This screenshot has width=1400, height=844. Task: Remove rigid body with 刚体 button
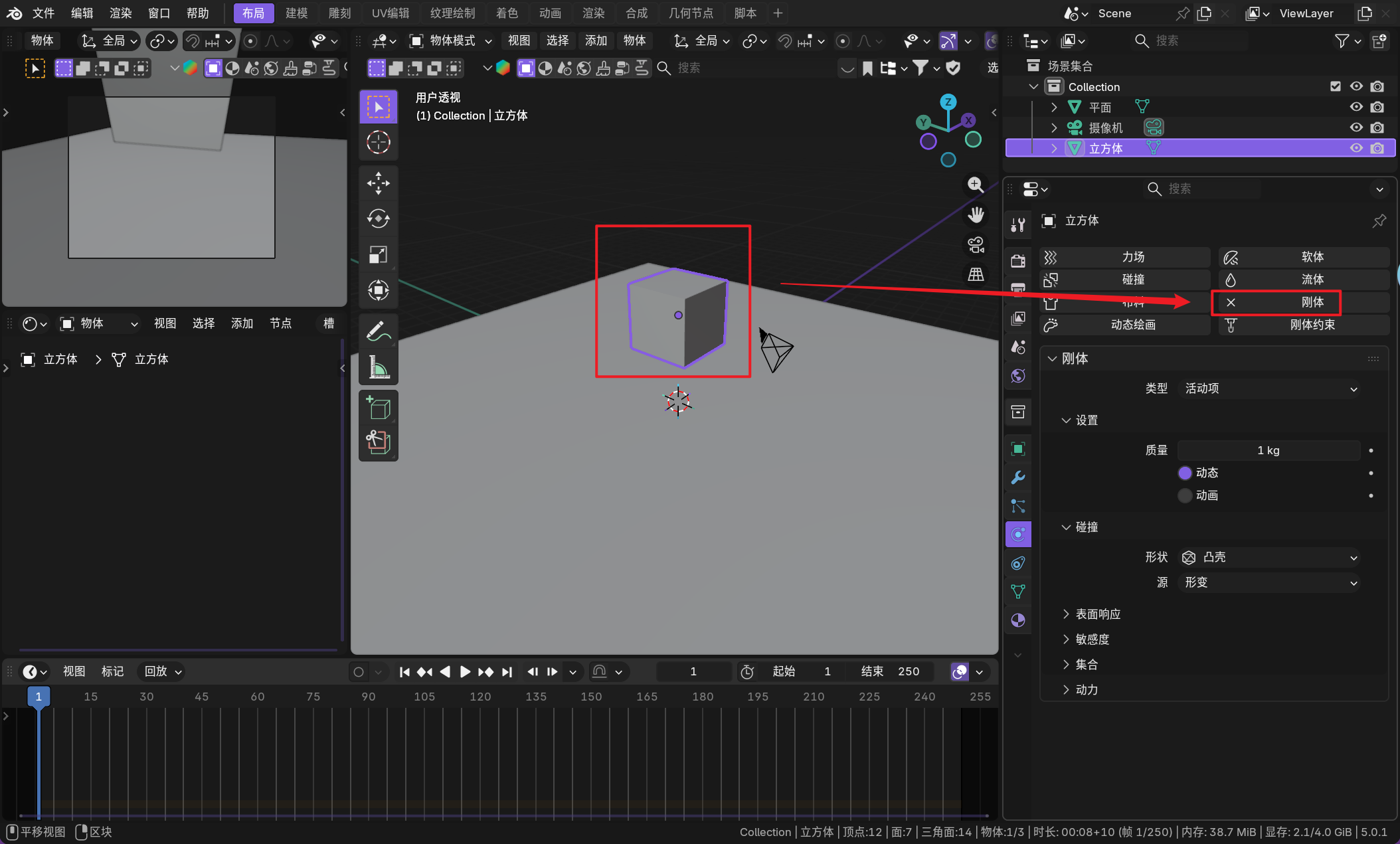coord(1276,302)
